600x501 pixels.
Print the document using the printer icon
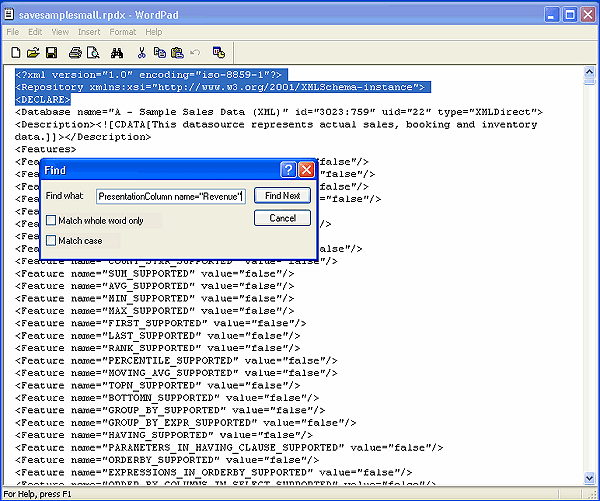point(75,52)
